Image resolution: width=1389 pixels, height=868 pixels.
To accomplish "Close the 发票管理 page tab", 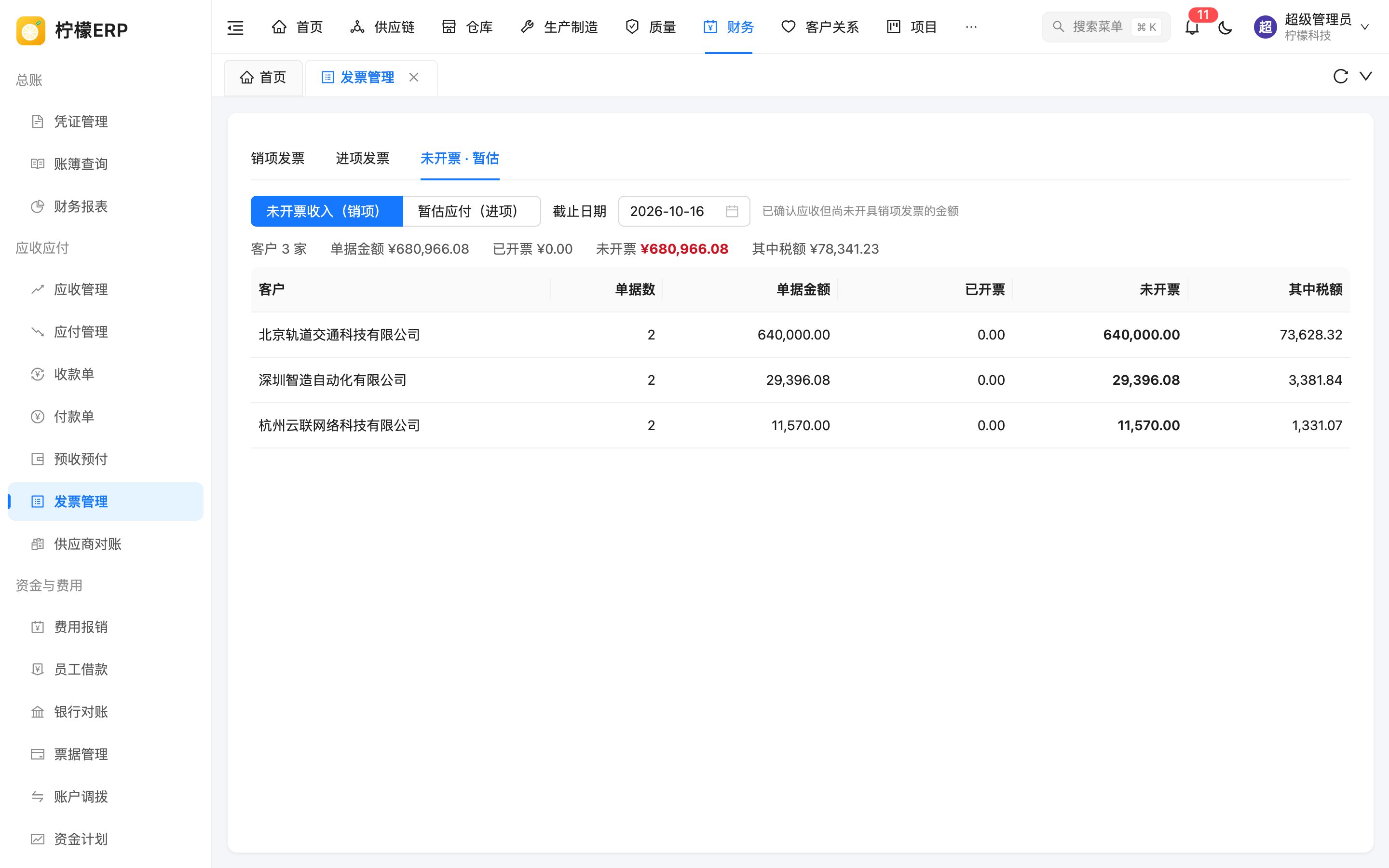I will point(414,78).
